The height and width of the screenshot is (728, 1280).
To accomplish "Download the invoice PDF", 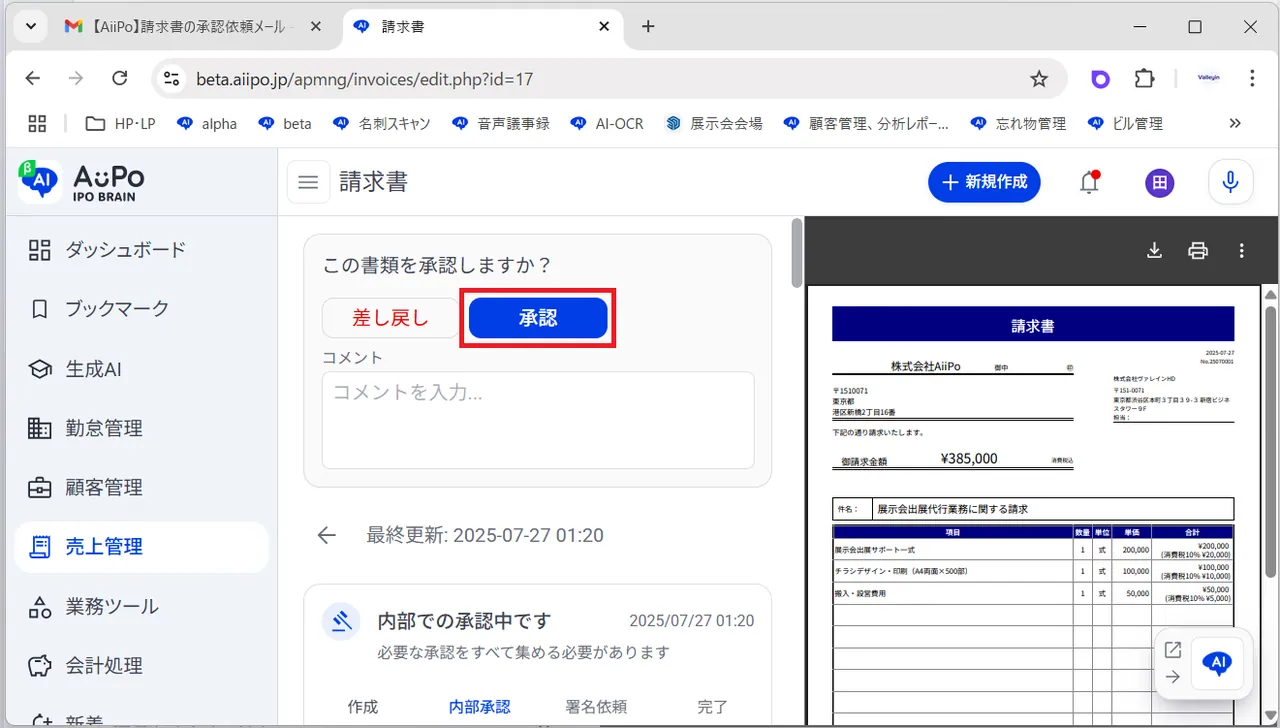I will [1154, 250].
